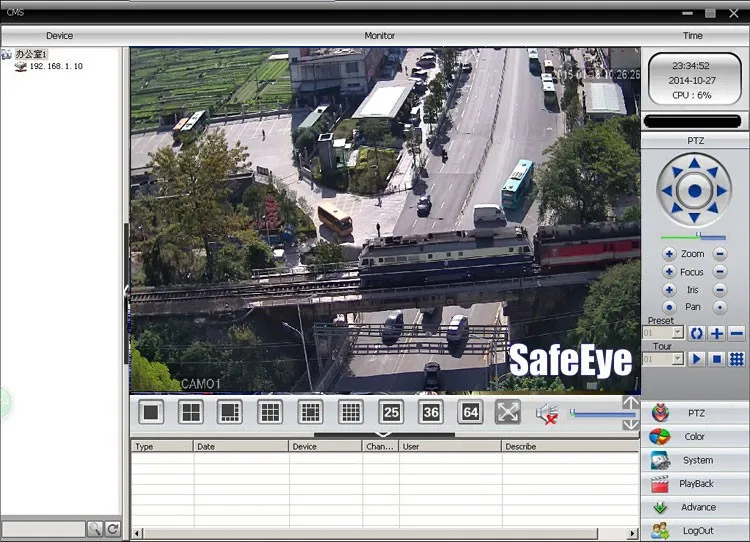Switch to 36-window layout
750x542 pixels.
pyautogui.click(x=430, y=412)
